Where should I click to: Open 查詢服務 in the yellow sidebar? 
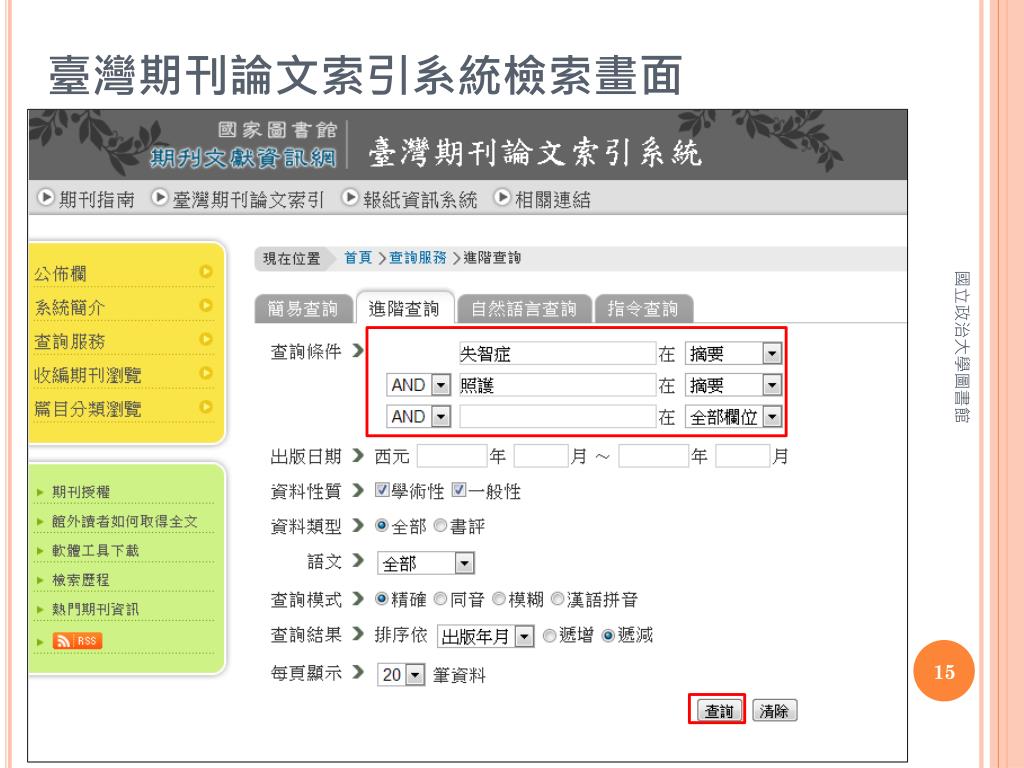click(69, 341)
